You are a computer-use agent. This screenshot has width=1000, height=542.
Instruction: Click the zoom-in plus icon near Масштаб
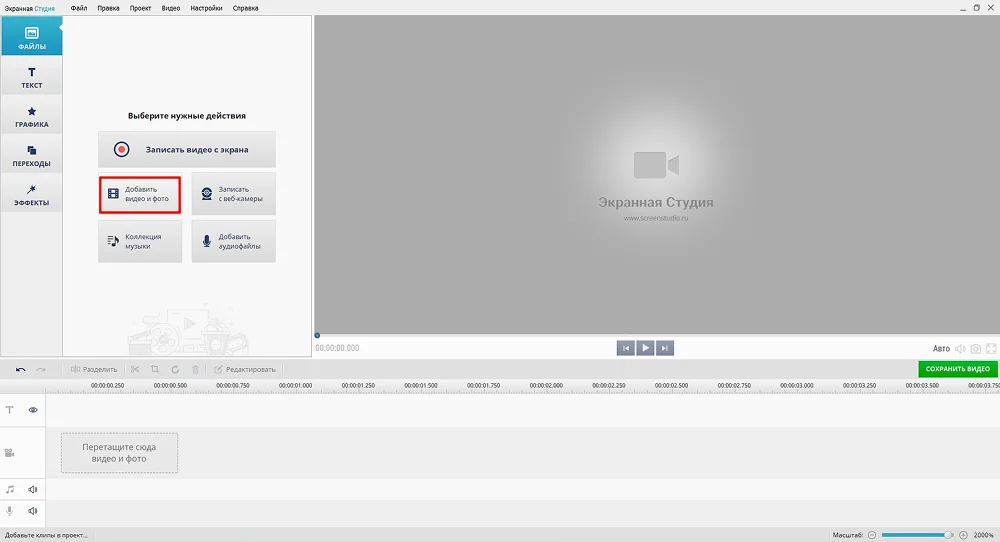pos(963,535)
